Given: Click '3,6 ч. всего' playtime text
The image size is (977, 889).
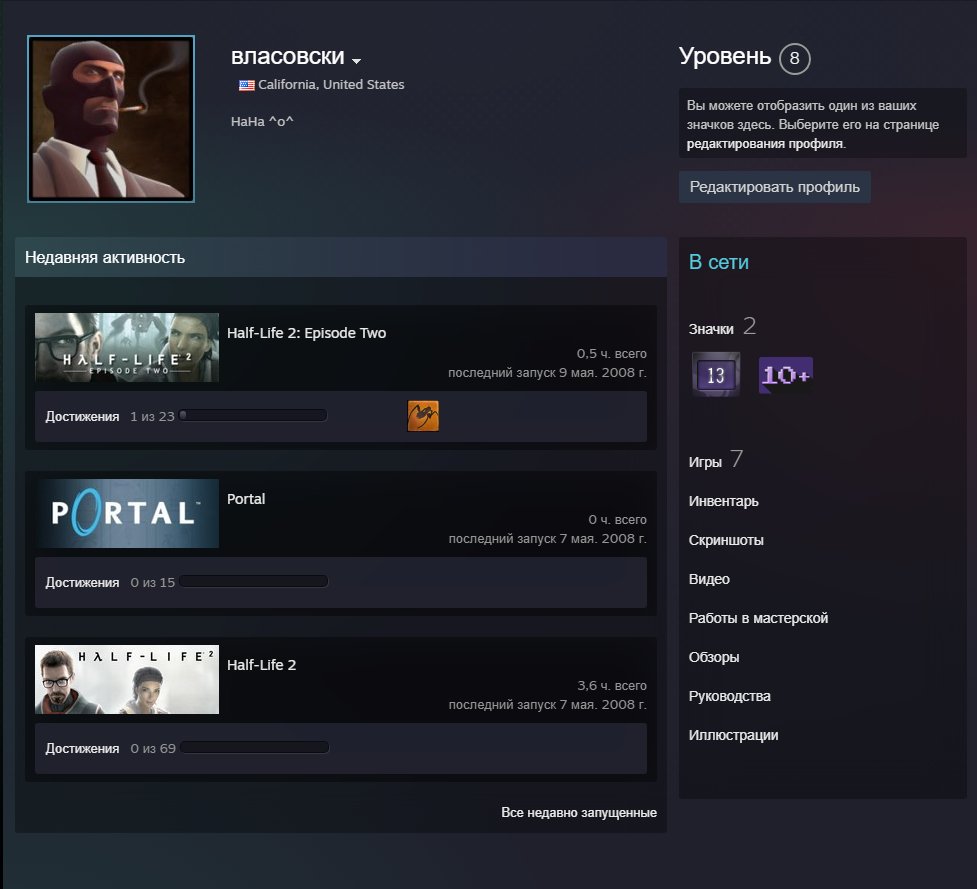Looking at the screenshot, I should tap(612, 686).
